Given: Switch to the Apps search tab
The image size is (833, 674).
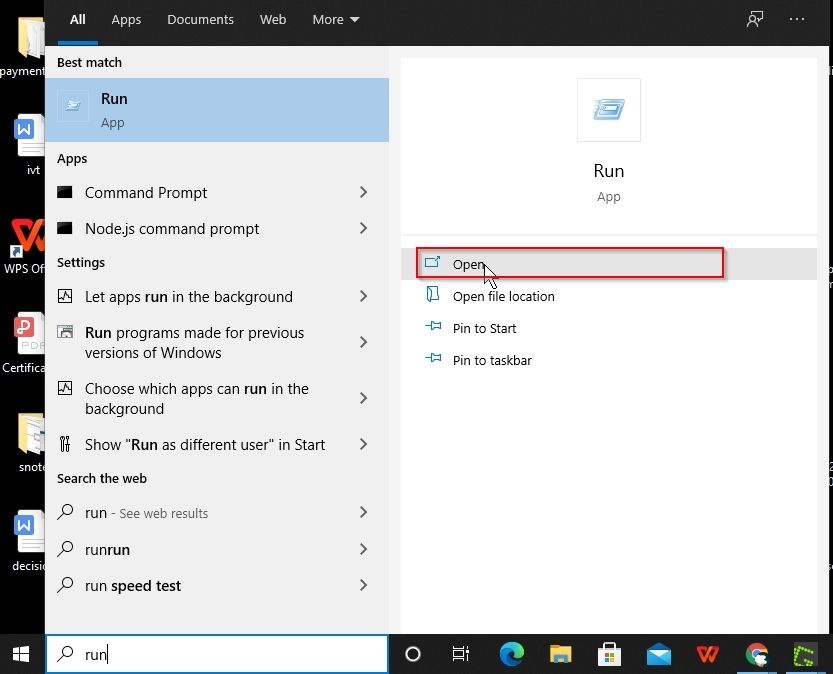Looking at the screenshot, I should pos(126,20).
